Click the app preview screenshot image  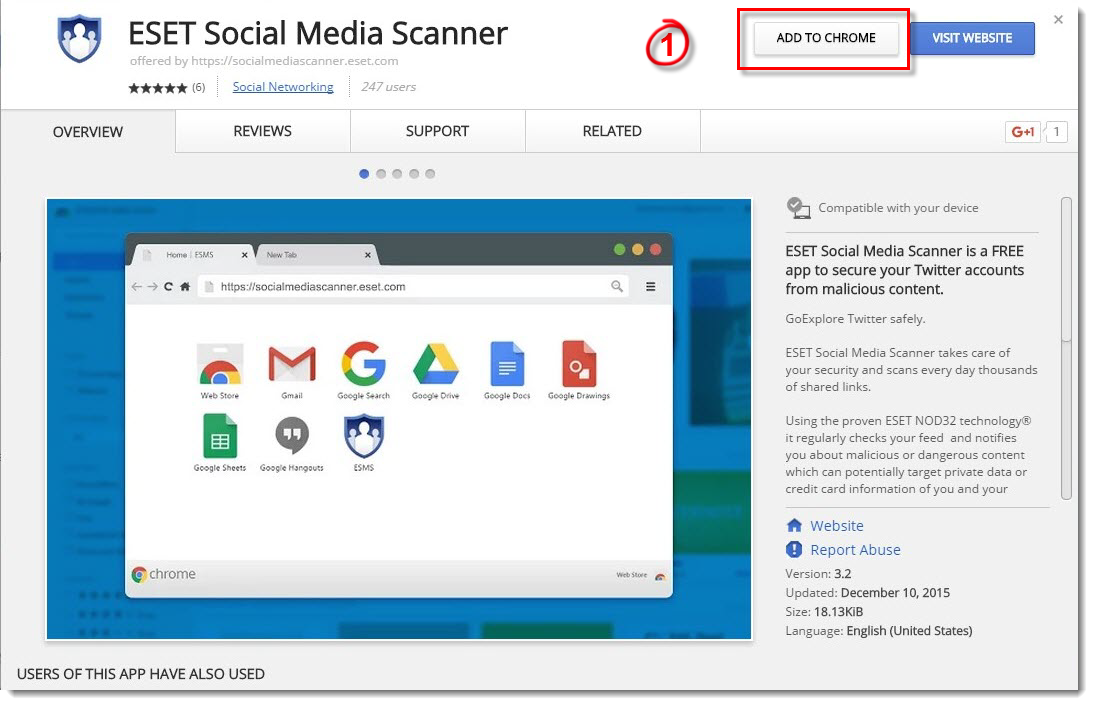coord(399,419)
